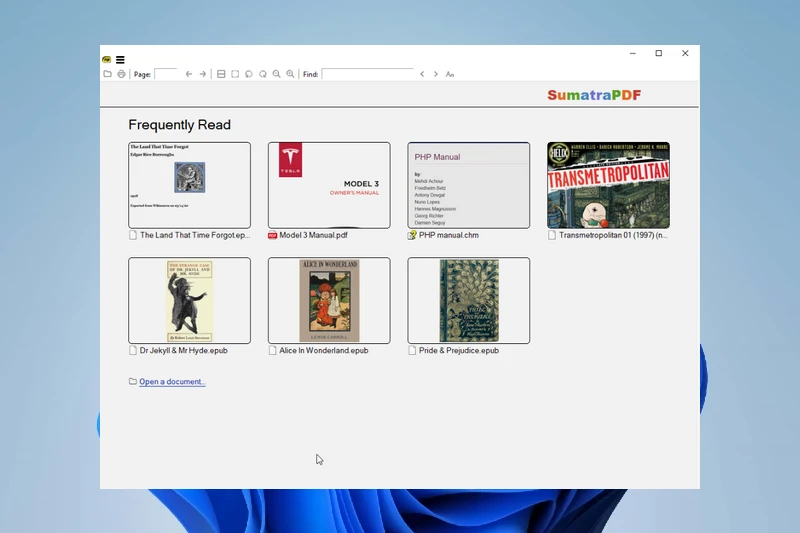Click the 'Frequently Read' heading

[180, 125]
